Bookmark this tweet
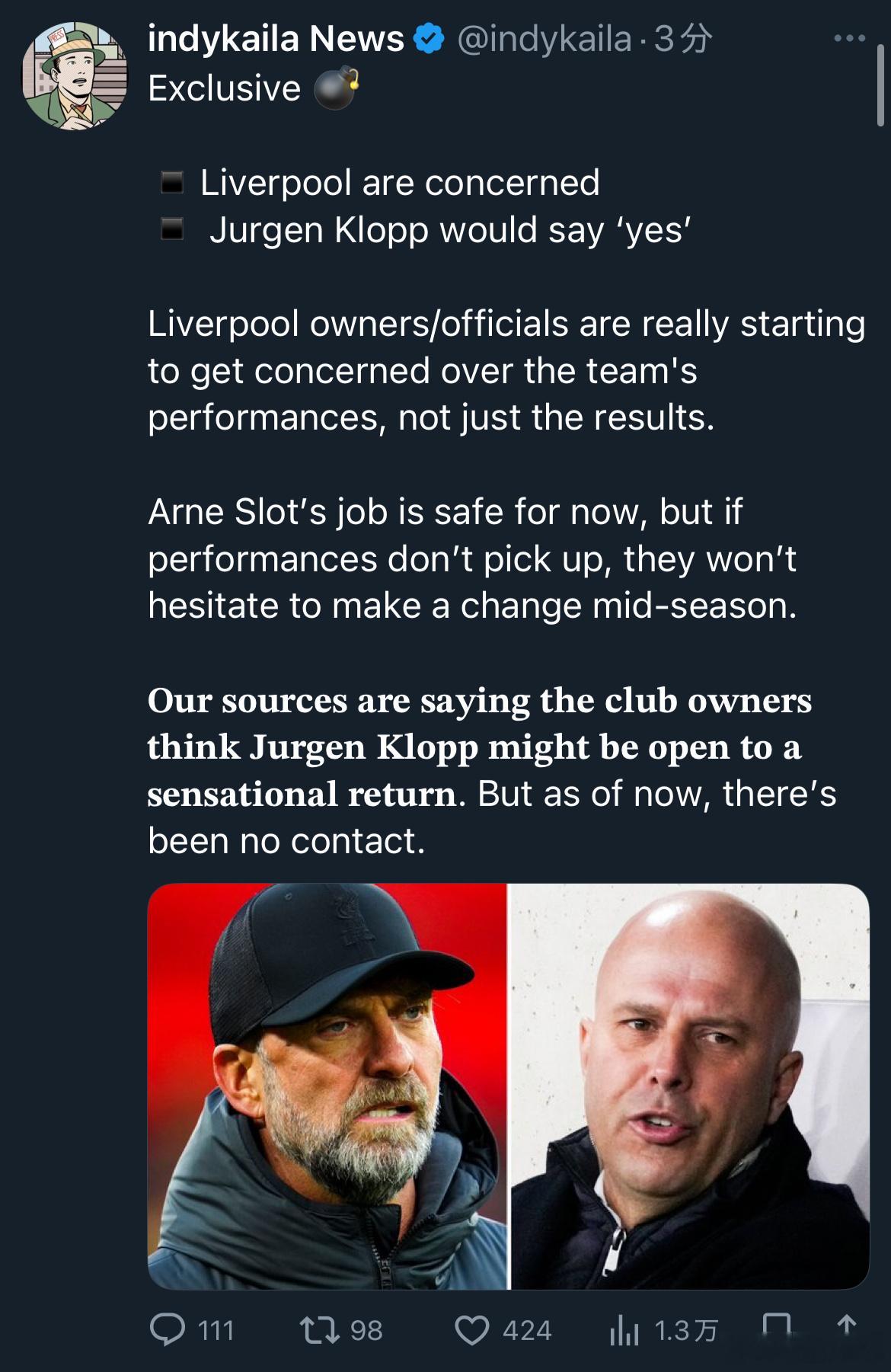The image size is (891, 1372). click(776, 1327)
